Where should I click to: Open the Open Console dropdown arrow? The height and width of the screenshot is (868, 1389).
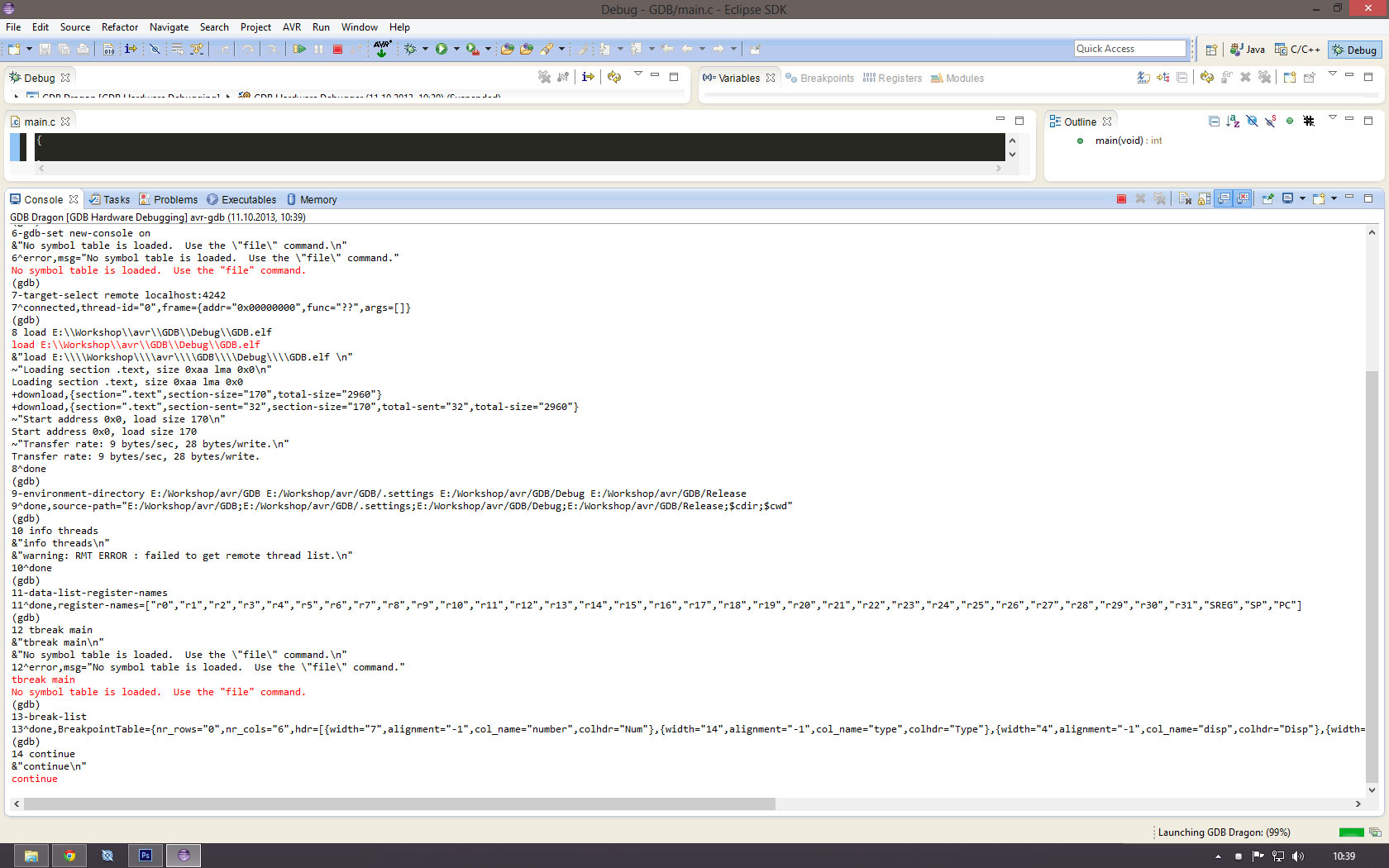click(x=1334, y=199)
